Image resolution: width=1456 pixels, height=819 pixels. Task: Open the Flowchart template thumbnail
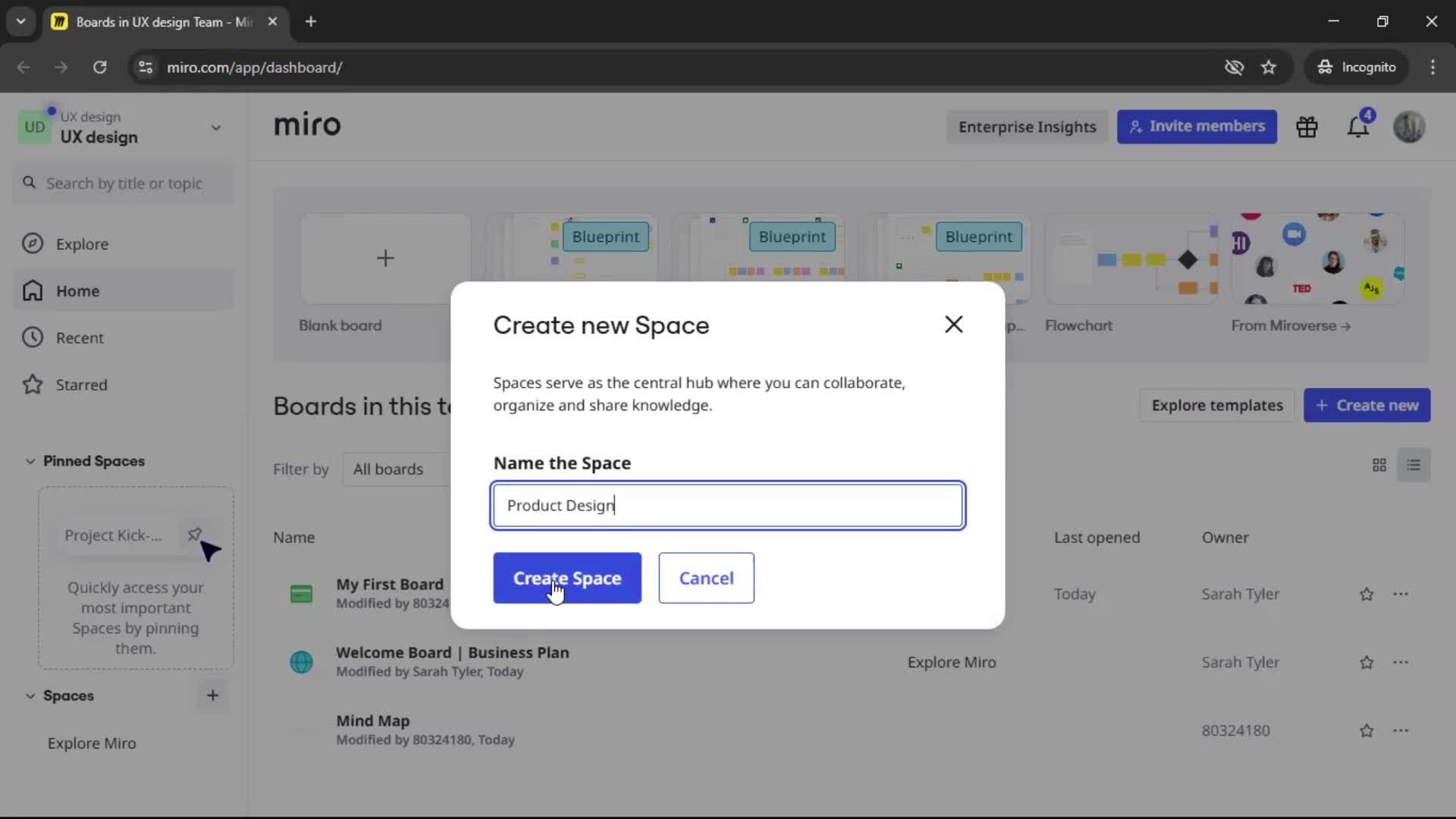(1131, 259)
